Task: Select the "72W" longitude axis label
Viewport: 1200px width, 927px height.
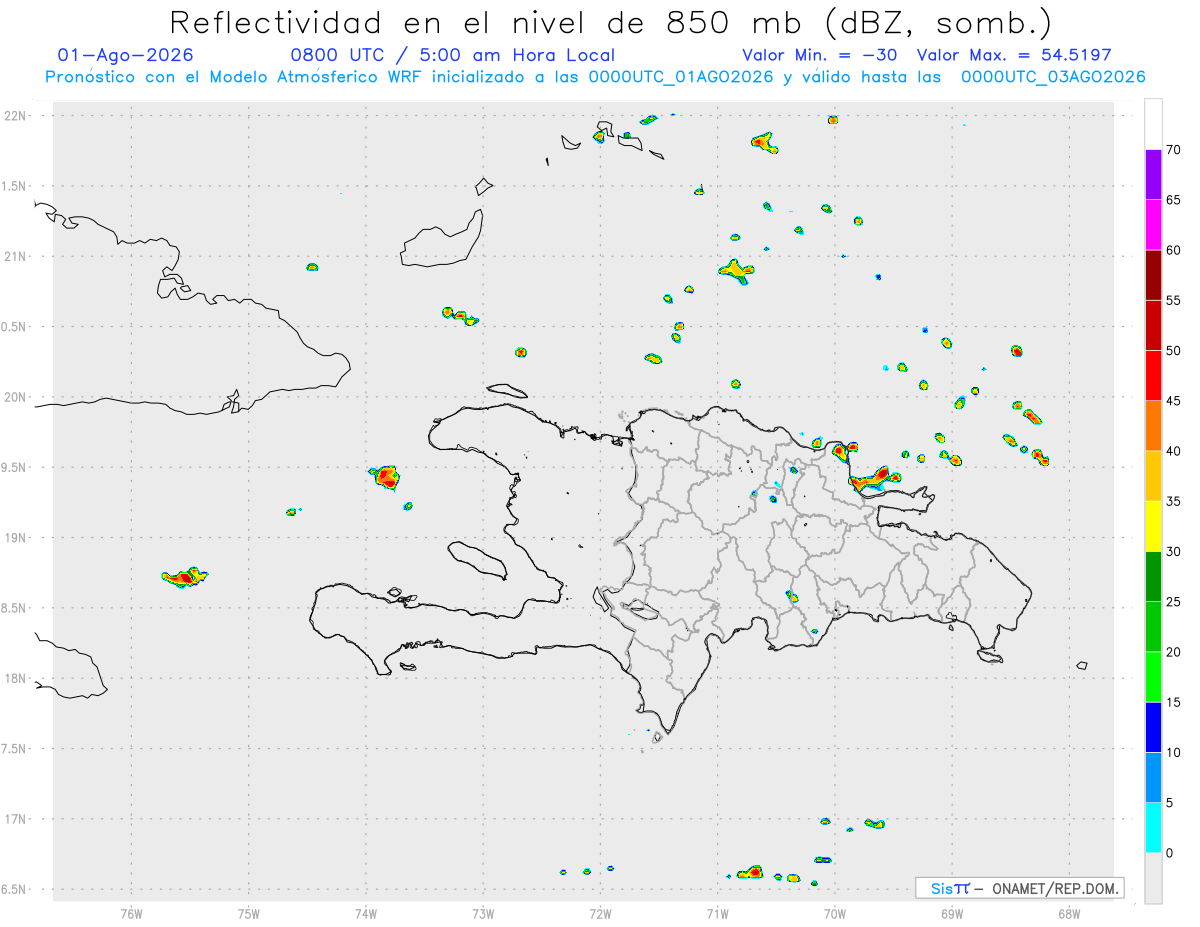Action: click(x=600, y=913)
